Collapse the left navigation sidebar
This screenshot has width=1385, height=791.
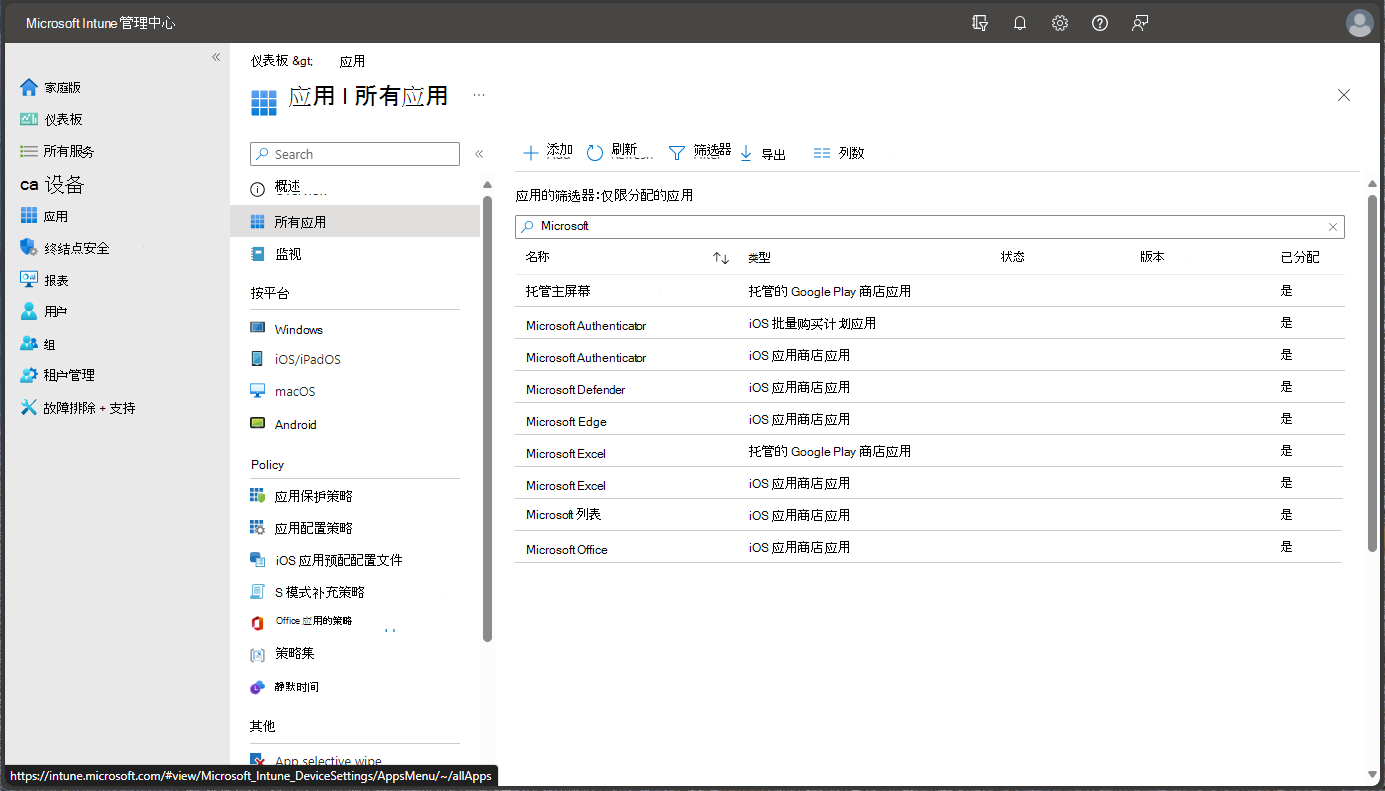[216, 57]
